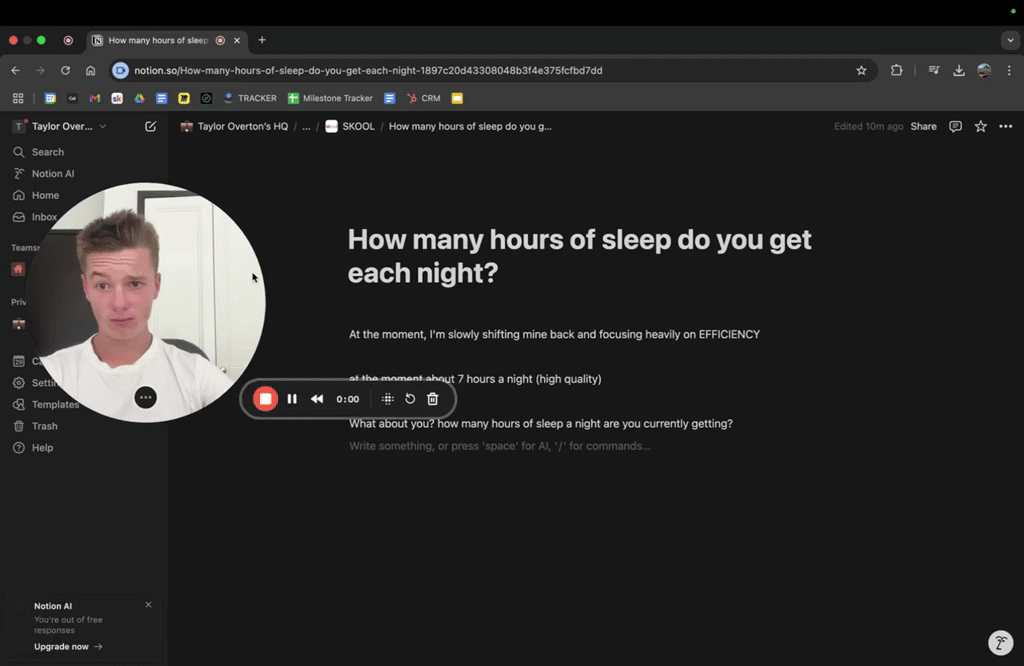Open page comments via the speech bubble icon
The width and height of the screenshot is (1024, 666).
click(x=955, y=126)
